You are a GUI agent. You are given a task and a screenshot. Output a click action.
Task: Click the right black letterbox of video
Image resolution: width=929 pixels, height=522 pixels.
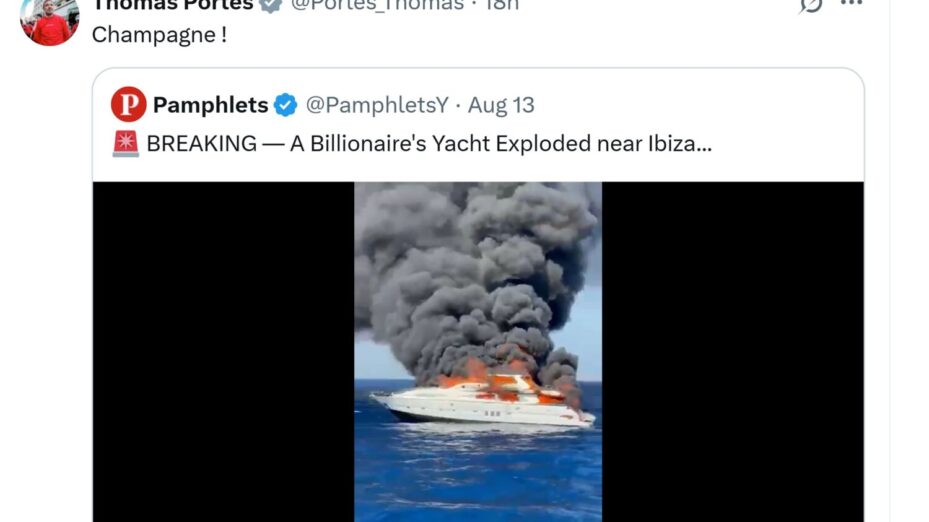733,352
